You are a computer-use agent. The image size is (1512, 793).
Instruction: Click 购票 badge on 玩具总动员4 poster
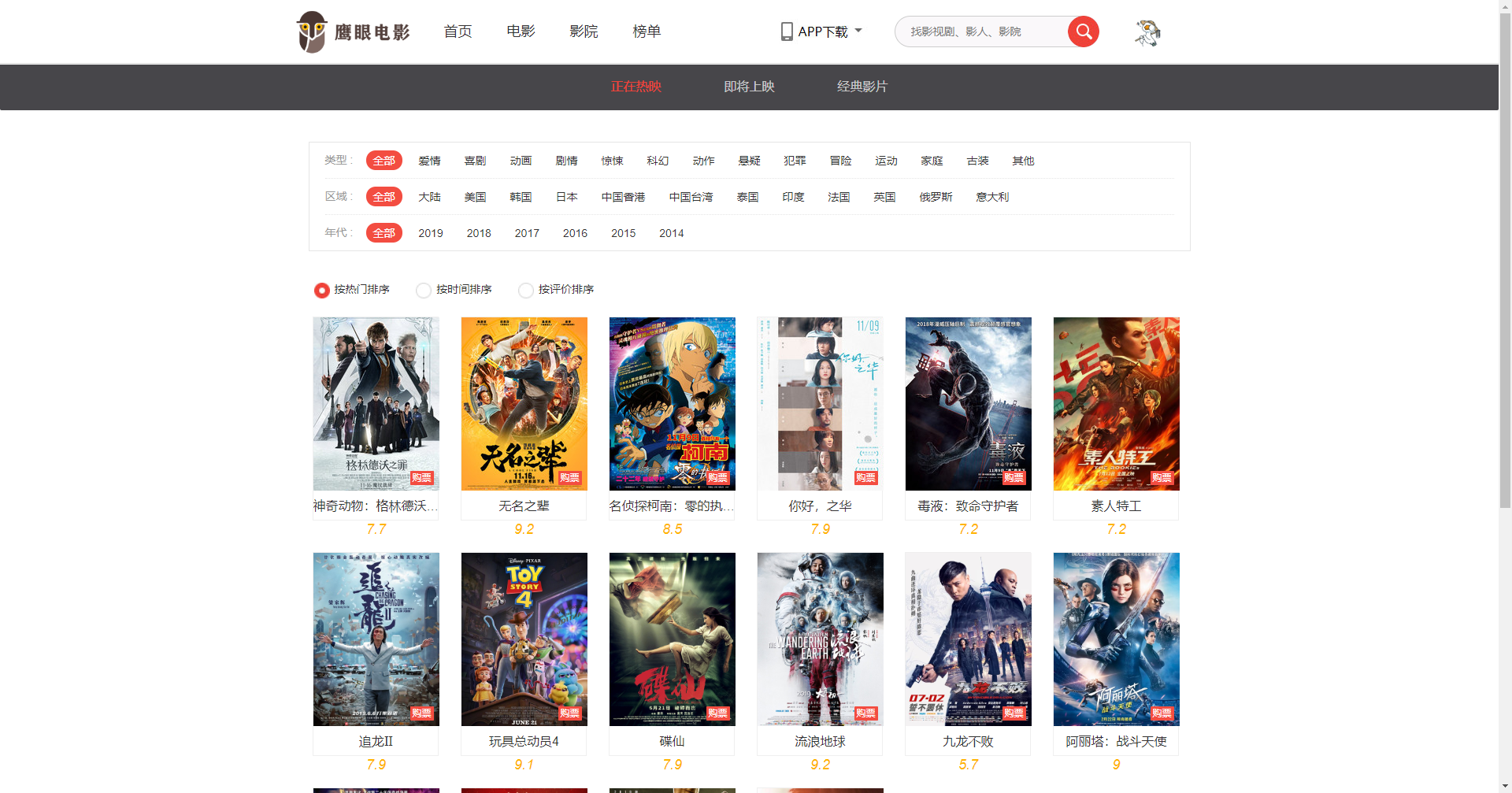569,713
